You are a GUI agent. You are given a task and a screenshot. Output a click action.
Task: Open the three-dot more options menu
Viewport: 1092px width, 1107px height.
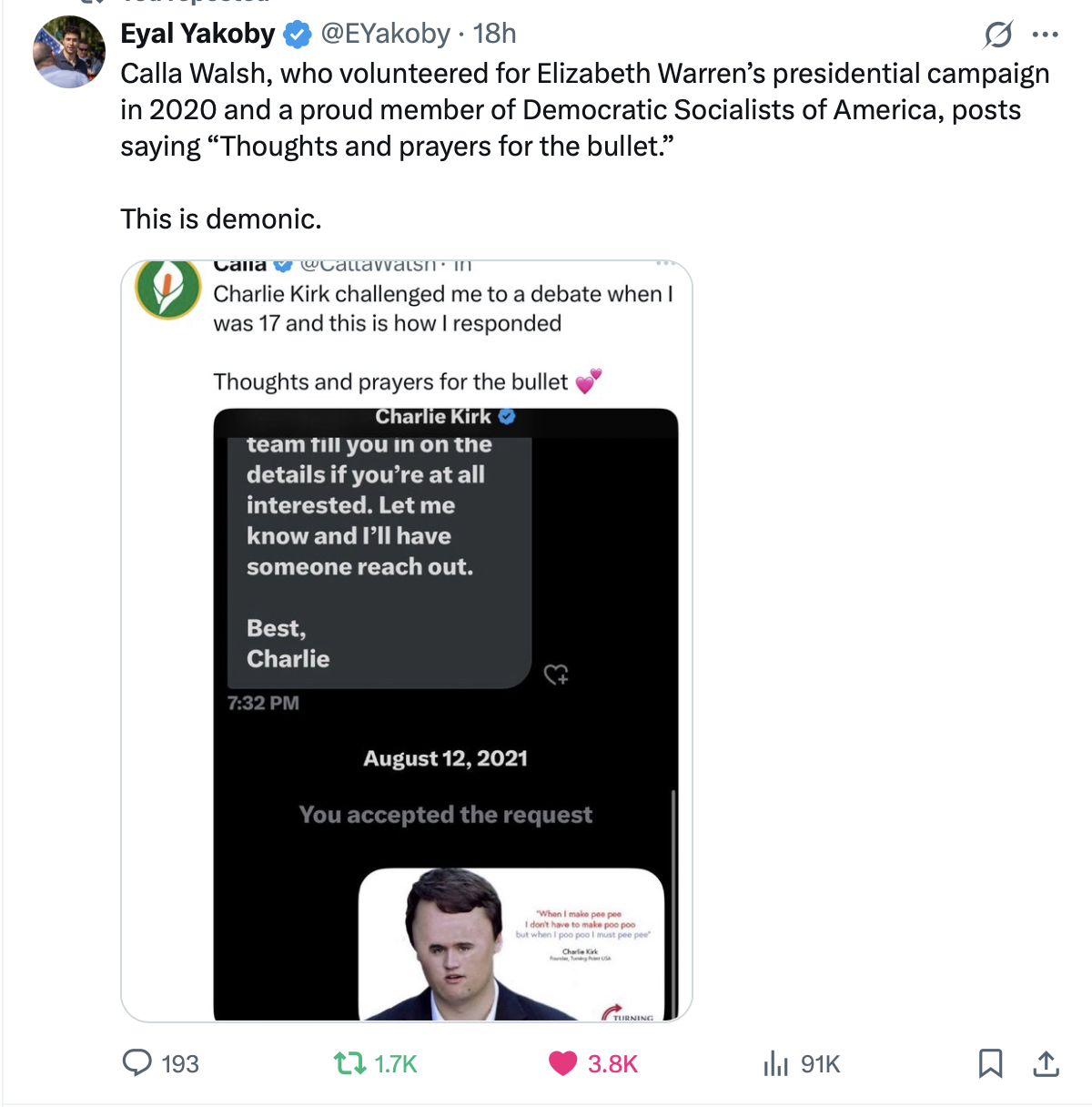[x=1045, y=36]
